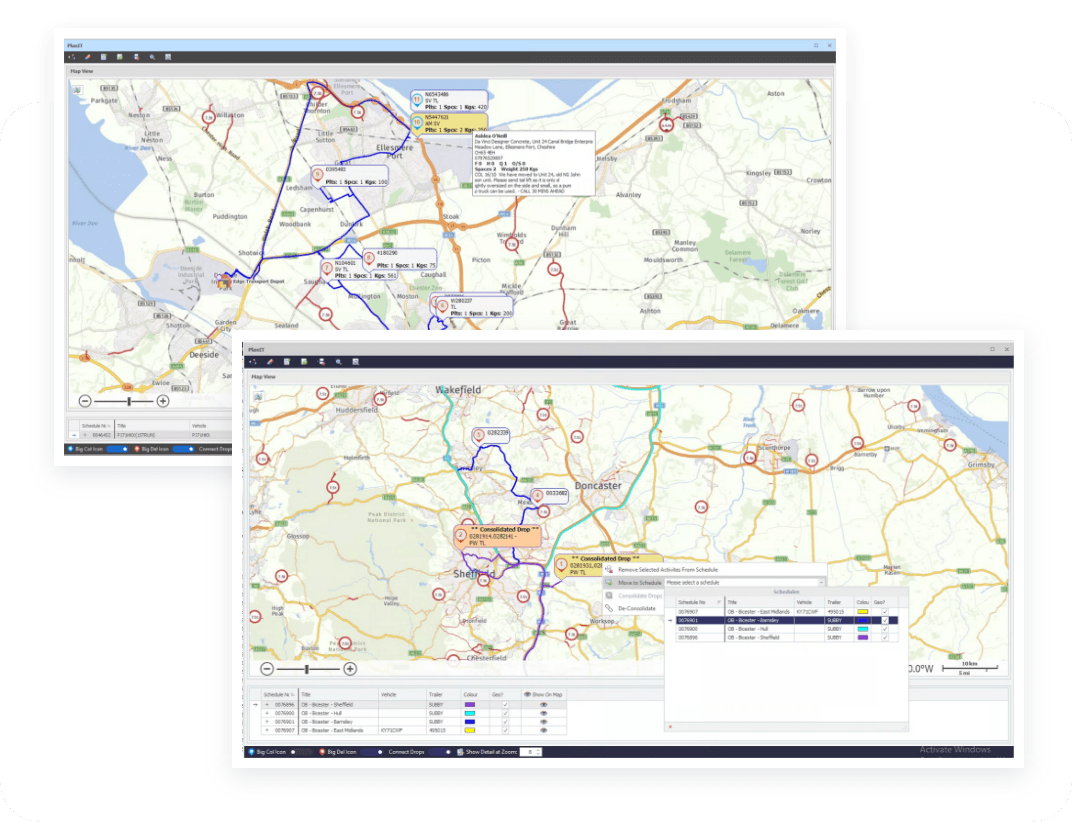
Task: Click zoom in plus button on back map
Action: (163, 401)
